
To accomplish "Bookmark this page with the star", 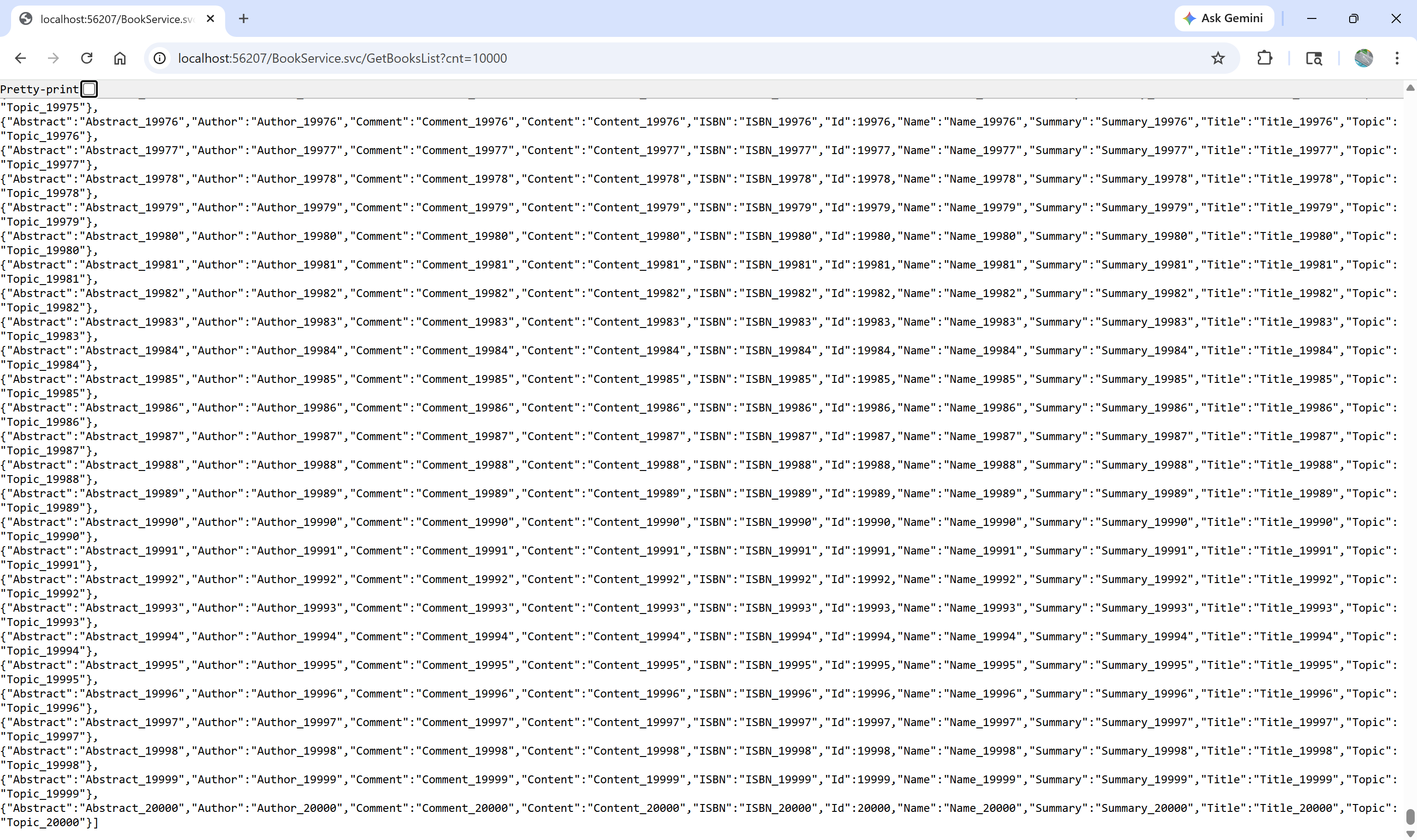I will coord(1218,58).
